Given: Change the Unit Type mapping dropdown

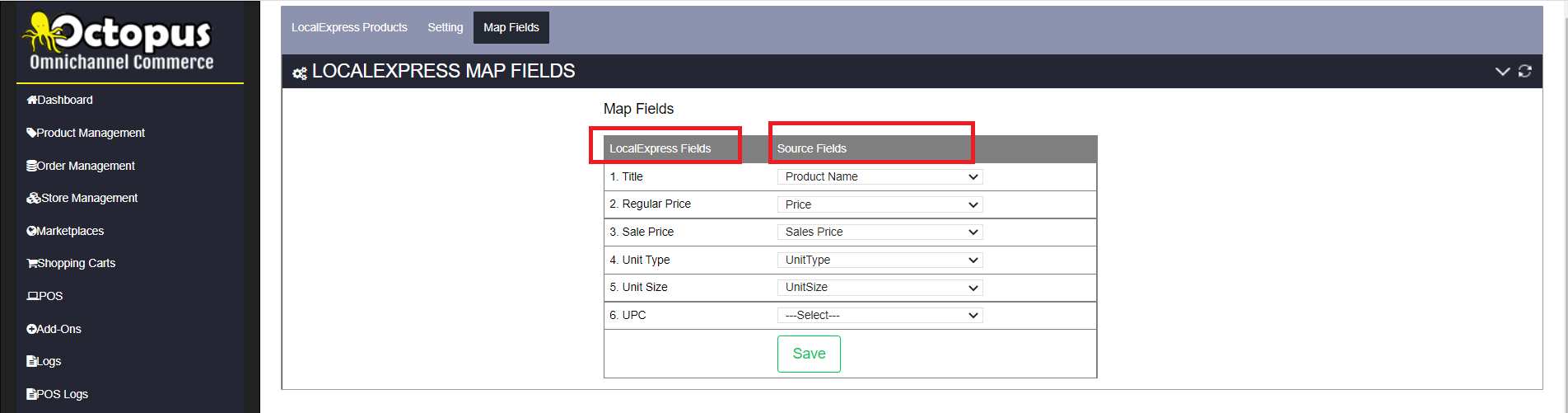Looking at the screenshot, I should coord(880,260).
